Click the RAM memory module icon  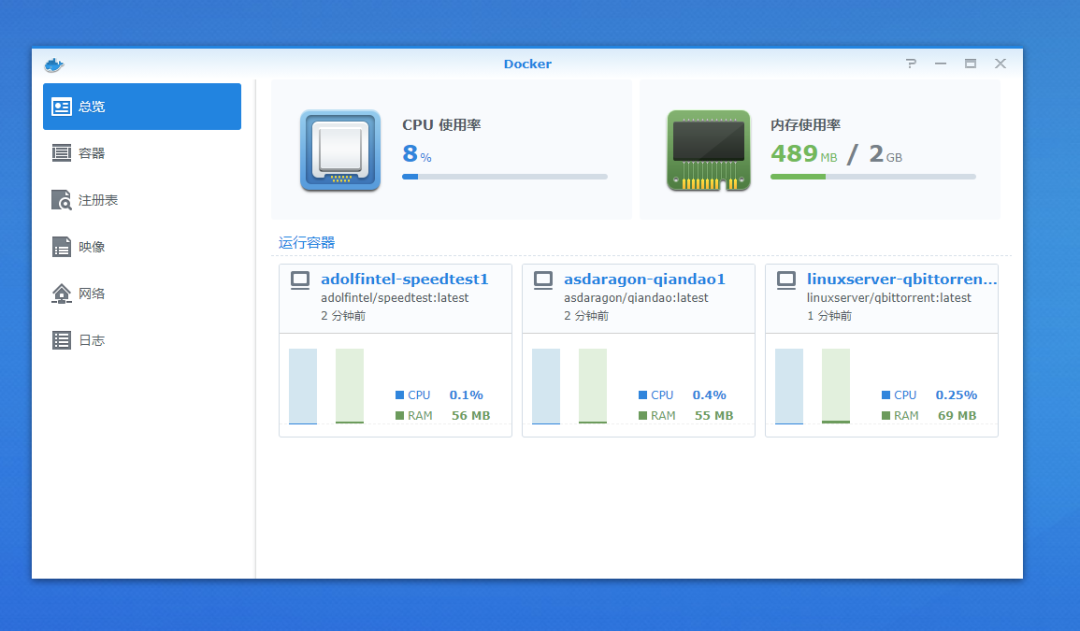point(708,150)
